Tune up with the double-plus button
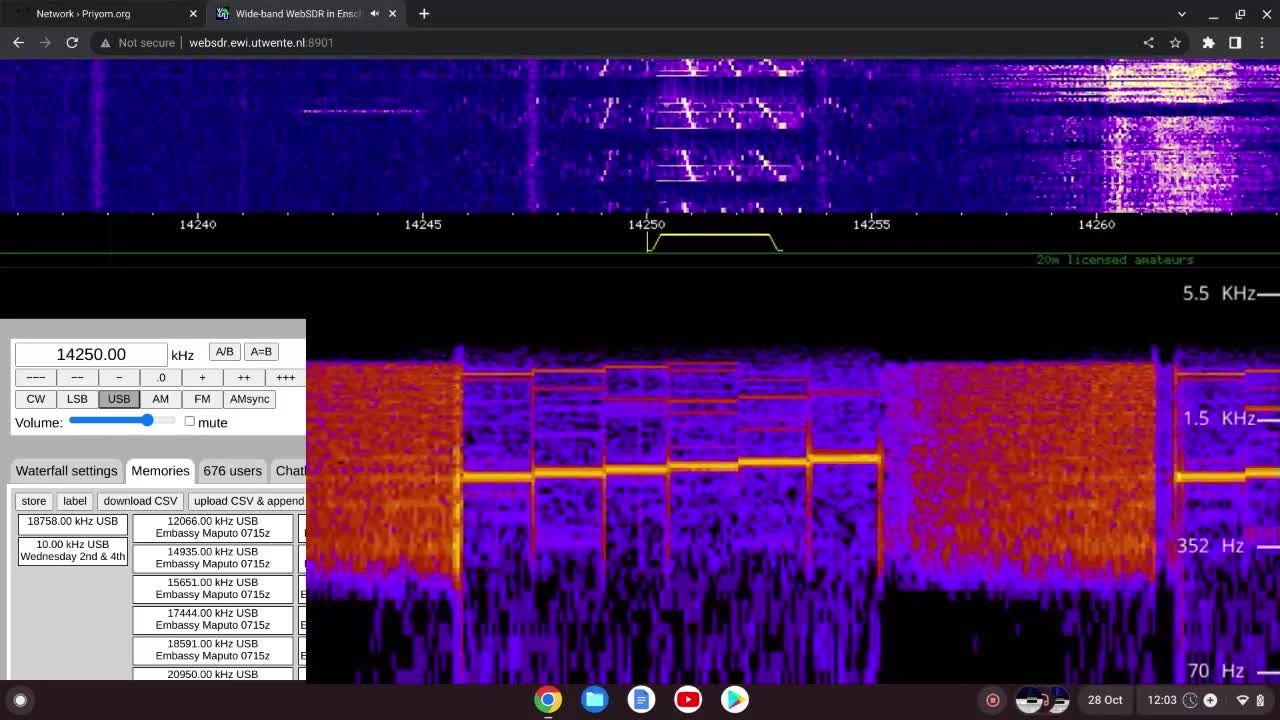 tap(244, 377)
